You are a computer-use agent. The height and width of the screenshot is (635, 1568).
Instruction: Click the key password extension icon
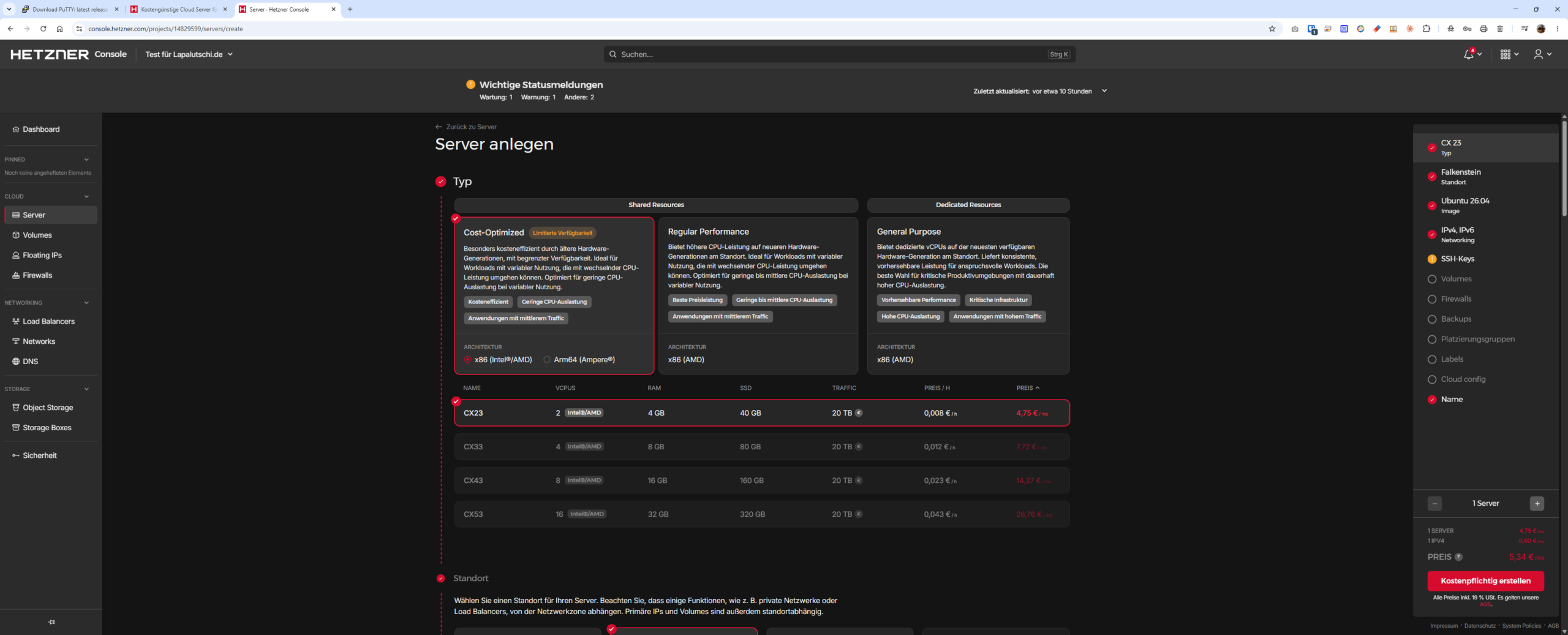(1467, 29)
